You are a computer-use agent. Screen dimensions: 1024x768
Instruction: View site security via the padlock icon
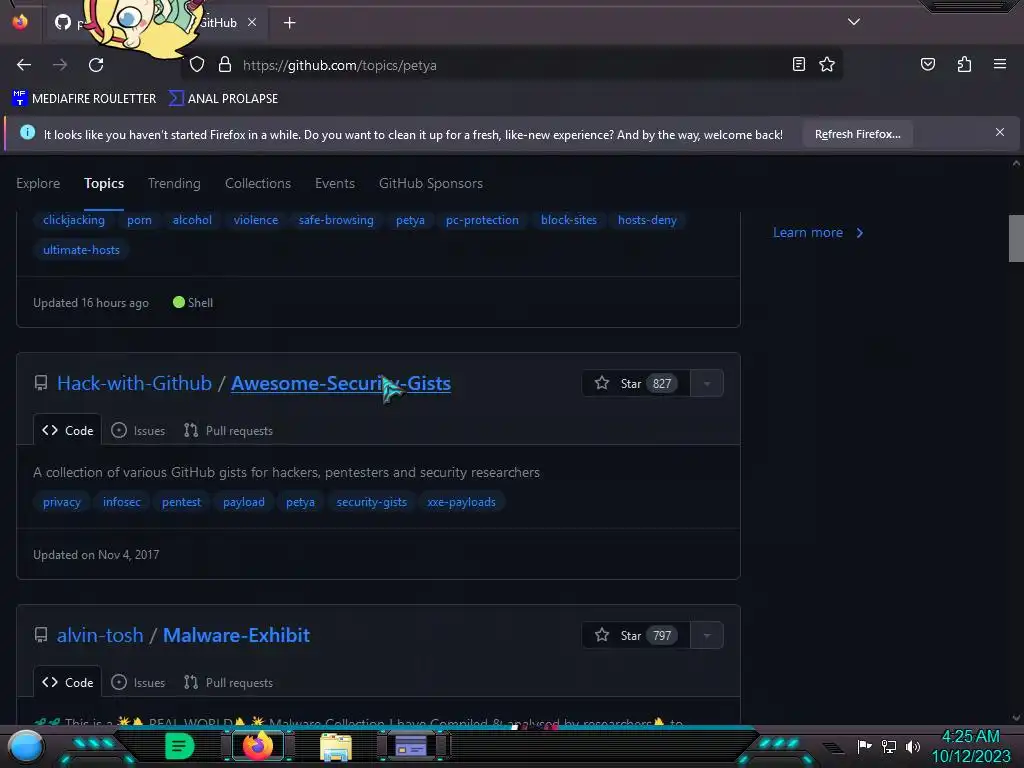pos(225,65)
